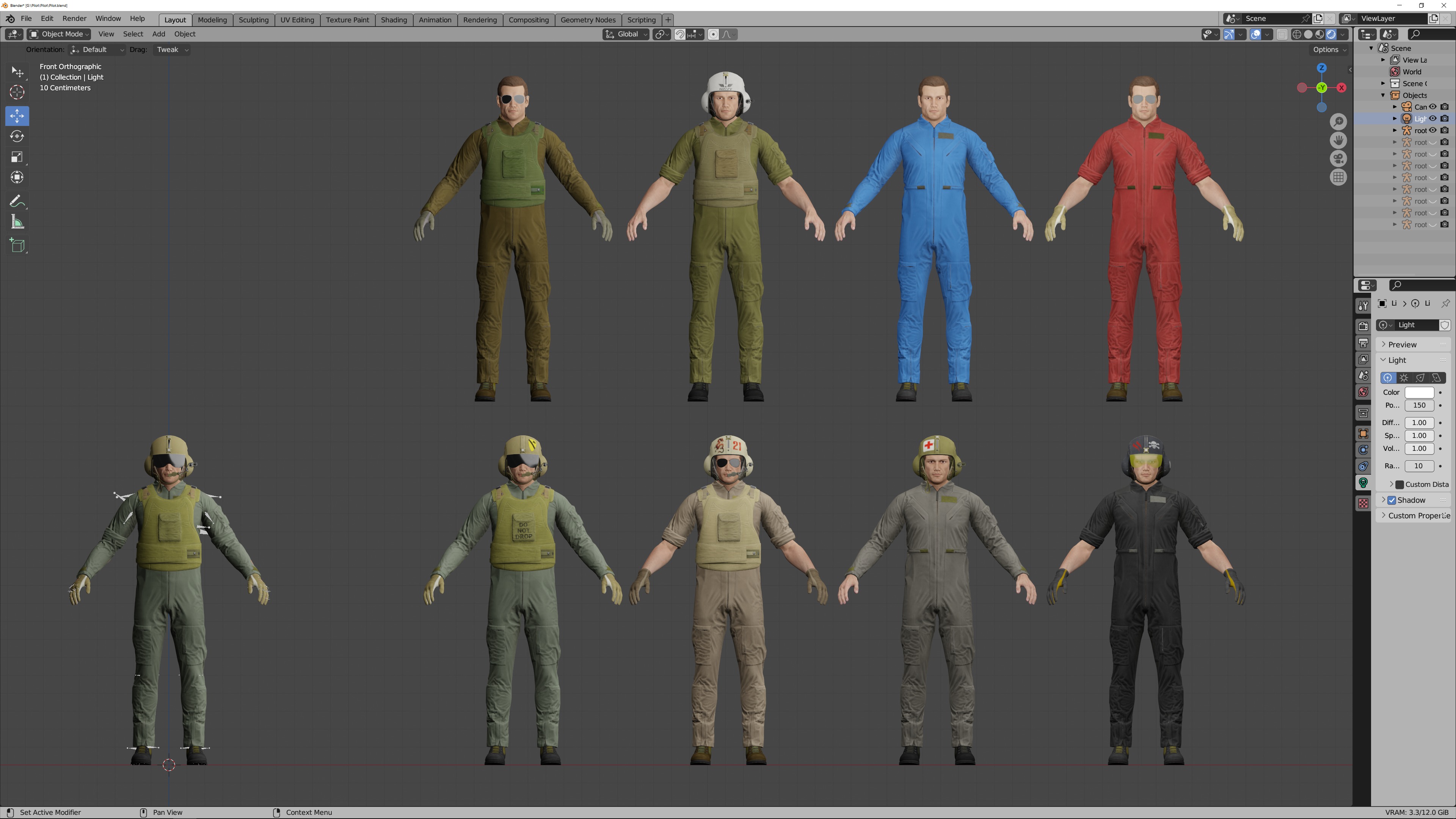Select the Measure tool
Image resolution: width=1456 pixels, height=819 pixels.
click(17, 222)
